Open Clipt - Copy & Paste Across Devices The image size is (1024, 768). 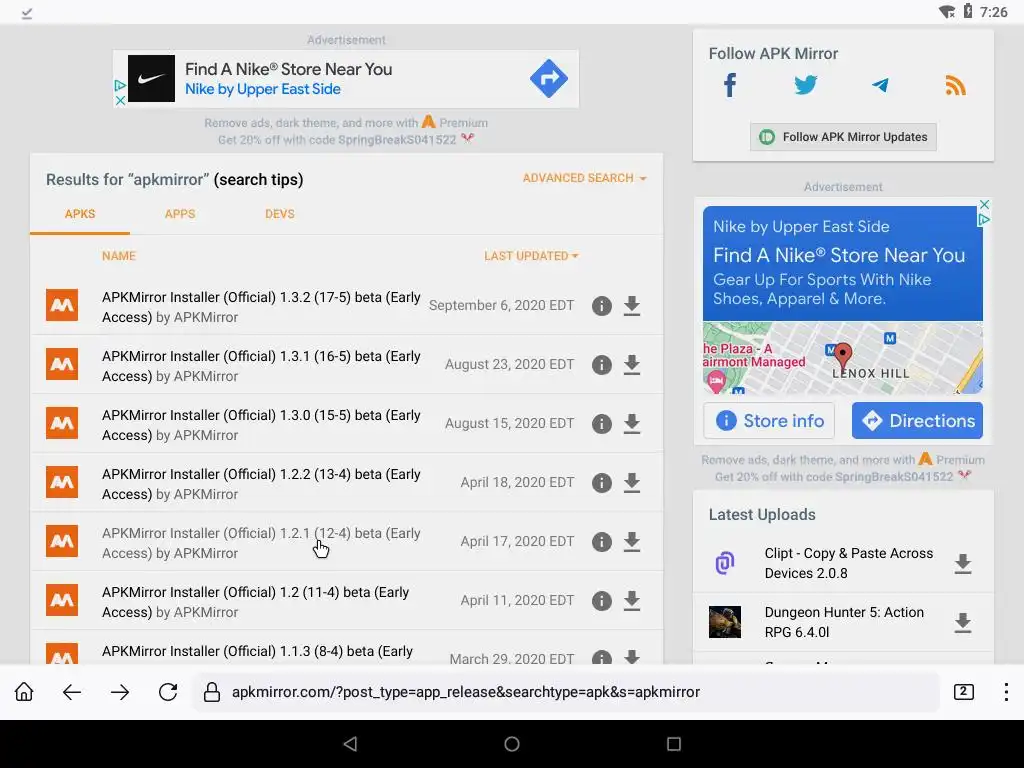[x=848, y=563]
